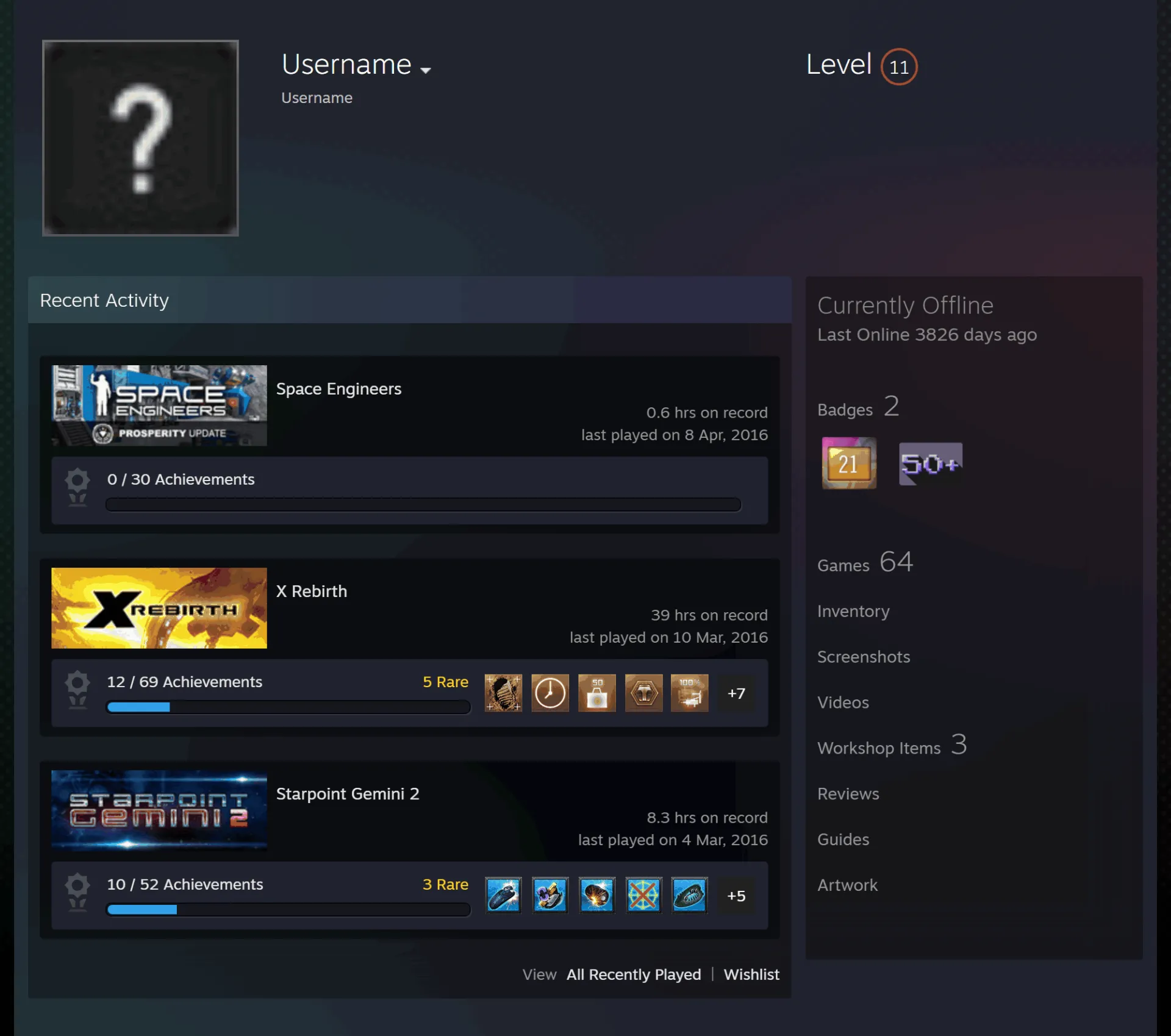This screenshot has height=1036, width=1171.
Task: Show the +7 more X Rebirth achievements
Action: point(736,693)
